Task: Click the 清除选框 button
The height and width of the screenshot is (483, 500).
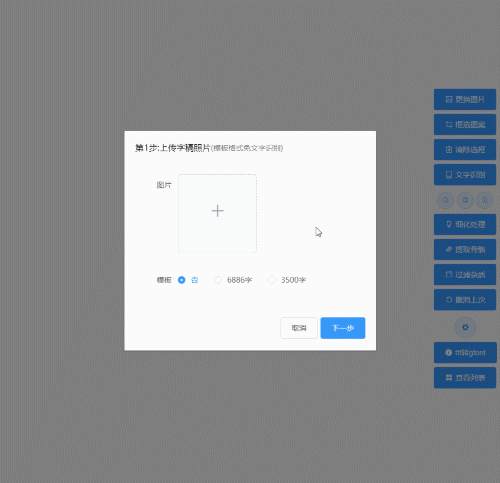Action: pyautogui.click(x=465, y=149)
